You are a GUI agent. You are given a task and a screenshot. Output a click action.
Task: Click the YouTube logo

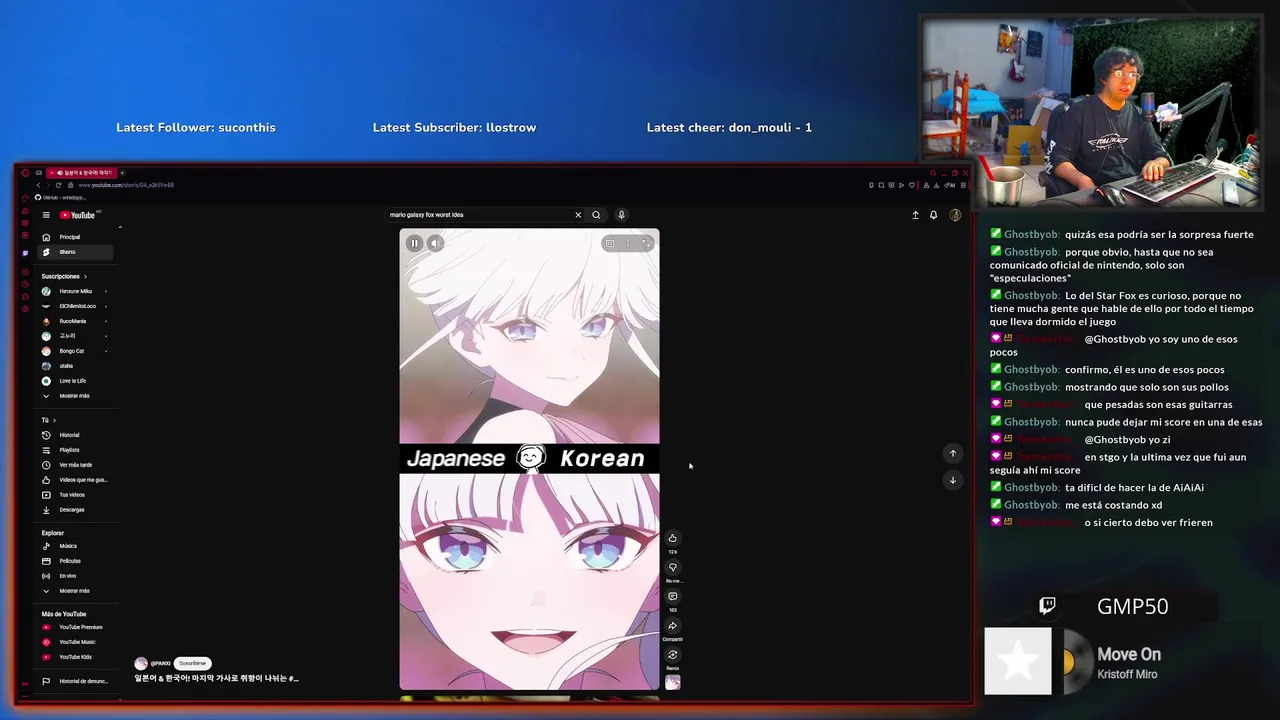coord(78,215)
